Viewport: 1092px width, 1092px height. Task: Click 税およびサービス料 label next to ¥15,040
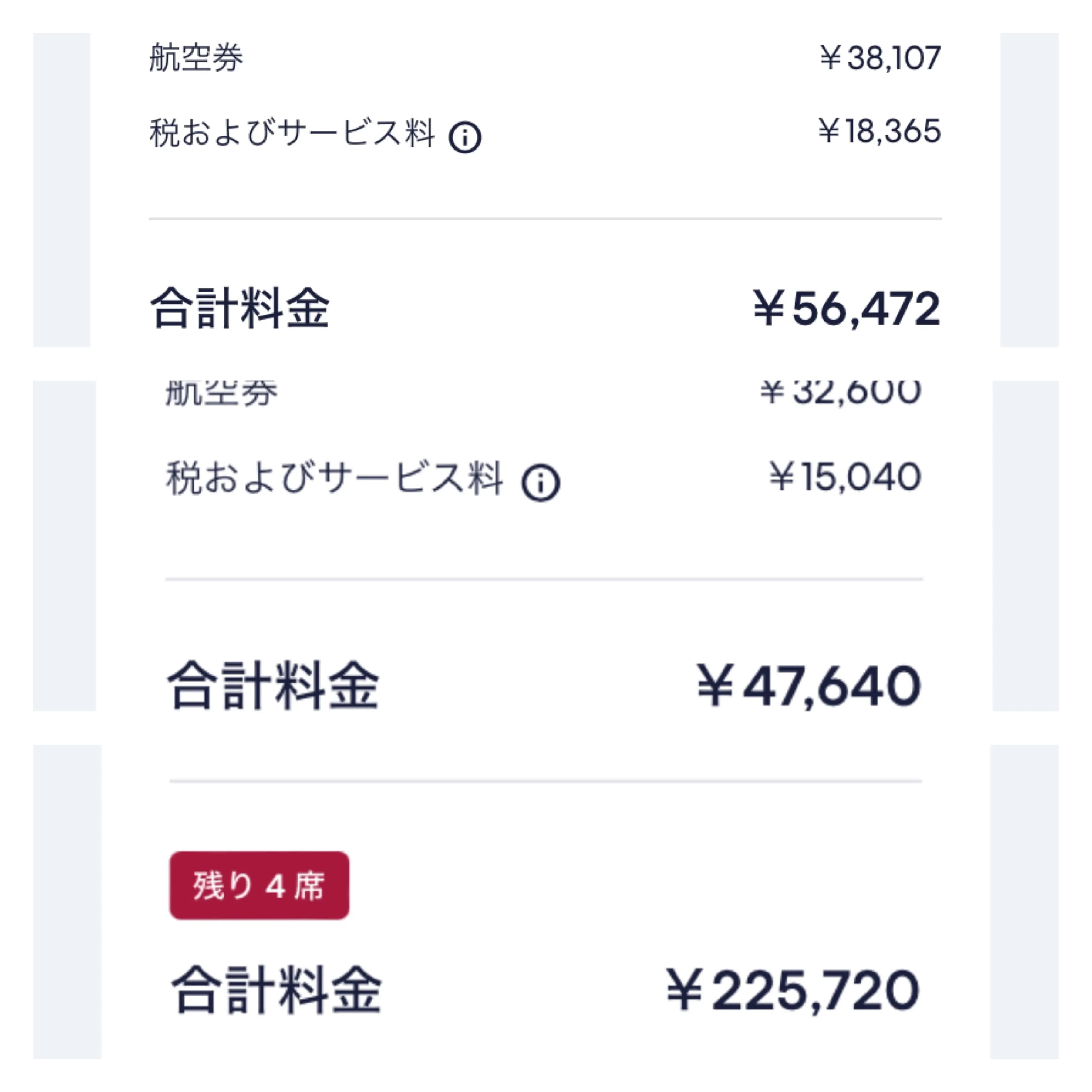tap(334, 478)
